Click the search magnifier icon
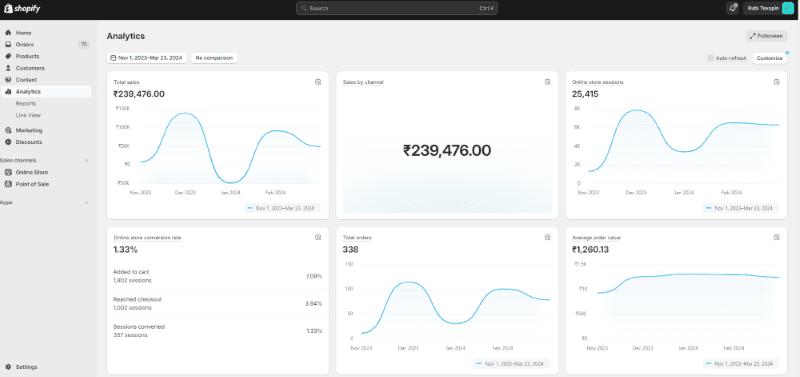This screenshot has width=800, height=377. coord(304,8)
